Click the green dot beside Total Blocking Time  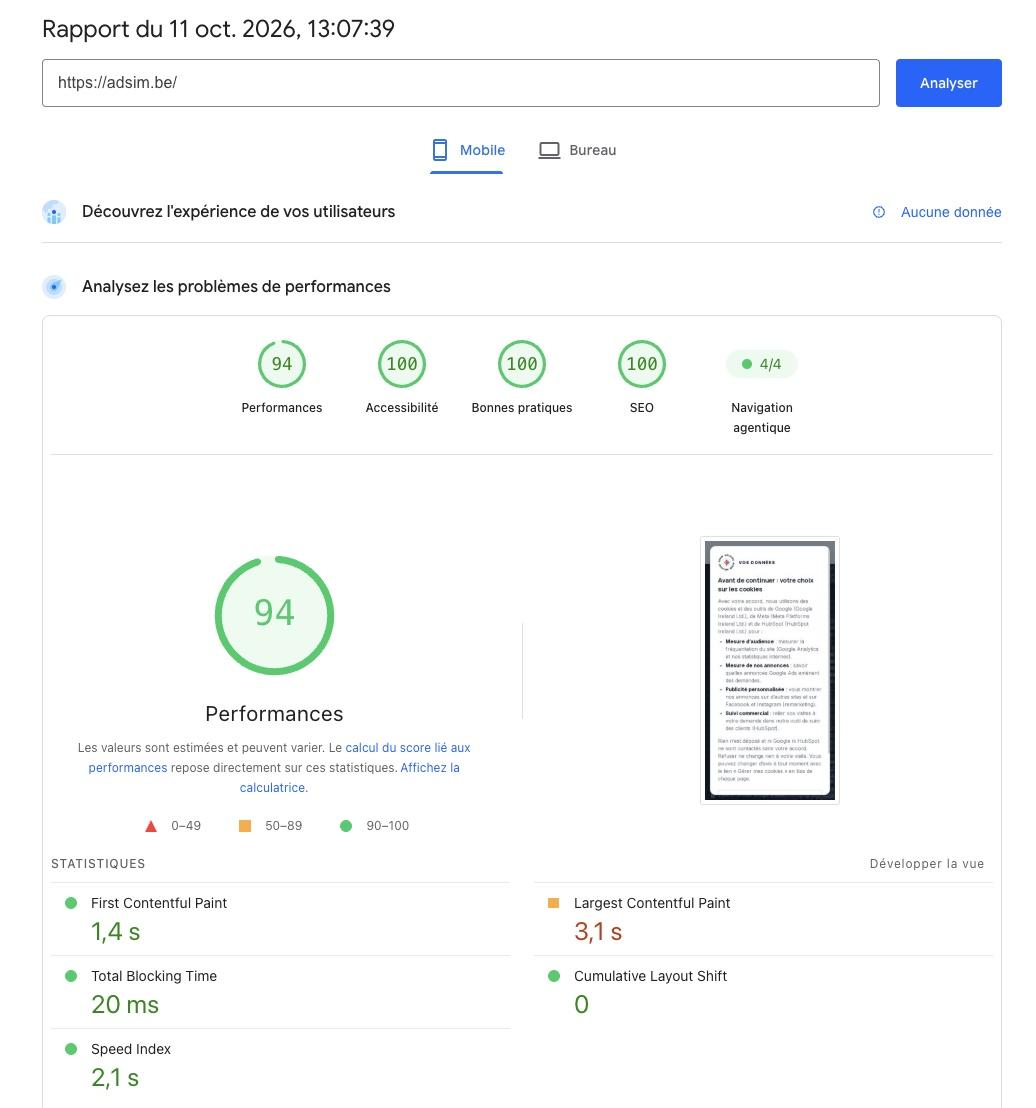[x=71, y=976]
